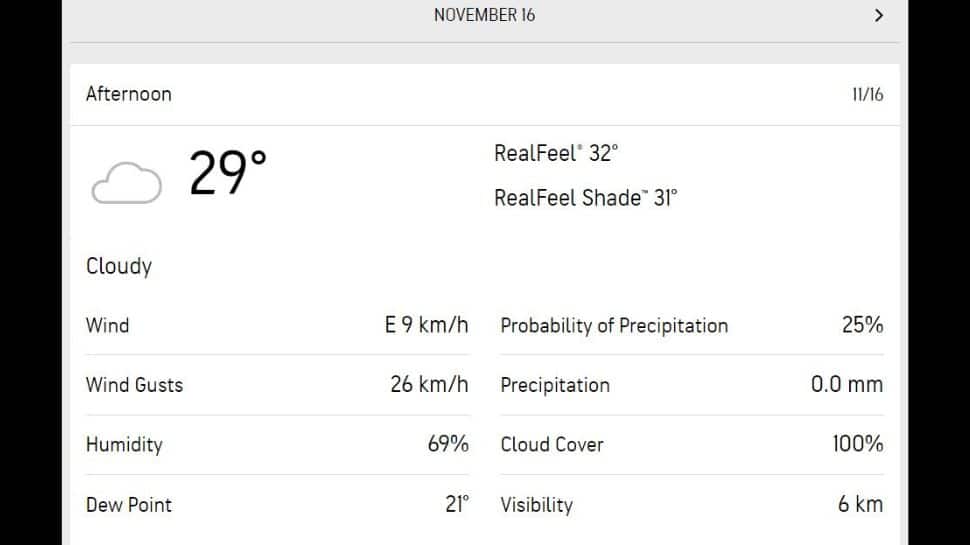Open the Afternoon forecast heading
Image resolution: width=970 pixels, height=545 pixels.
[129, 94]
